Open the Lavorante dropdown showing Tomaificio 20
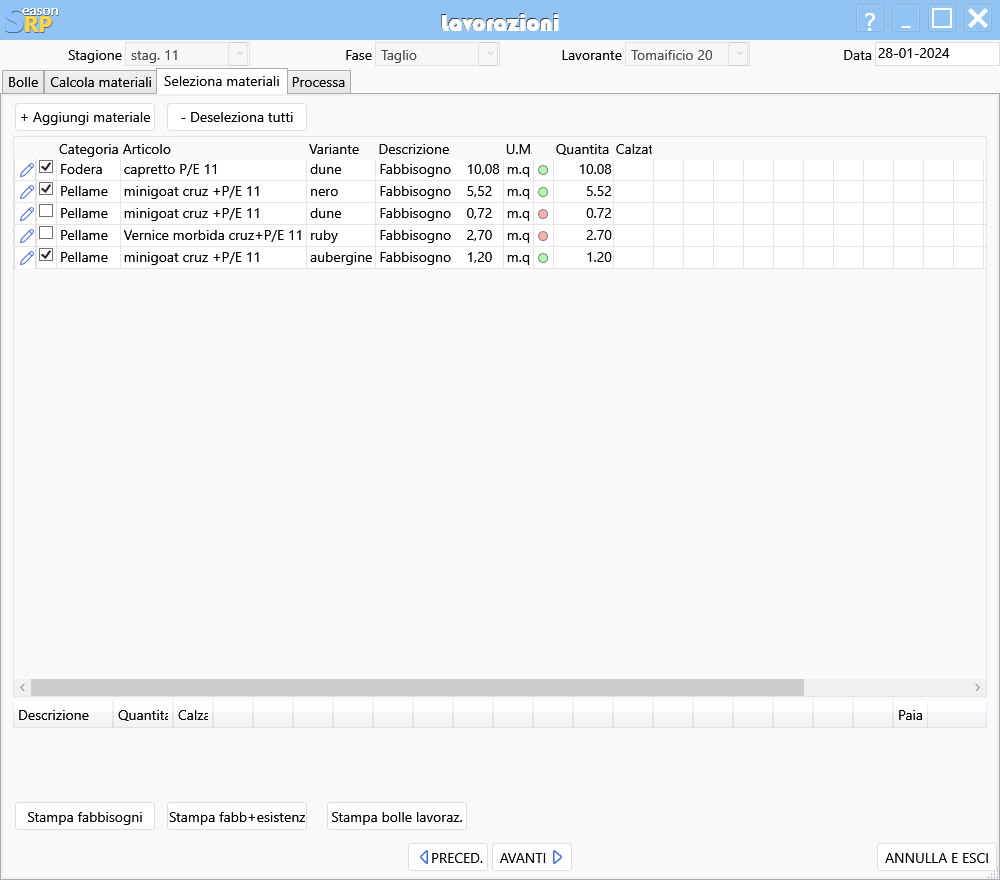Viewport: 1000px width, 880px height. 739,55
